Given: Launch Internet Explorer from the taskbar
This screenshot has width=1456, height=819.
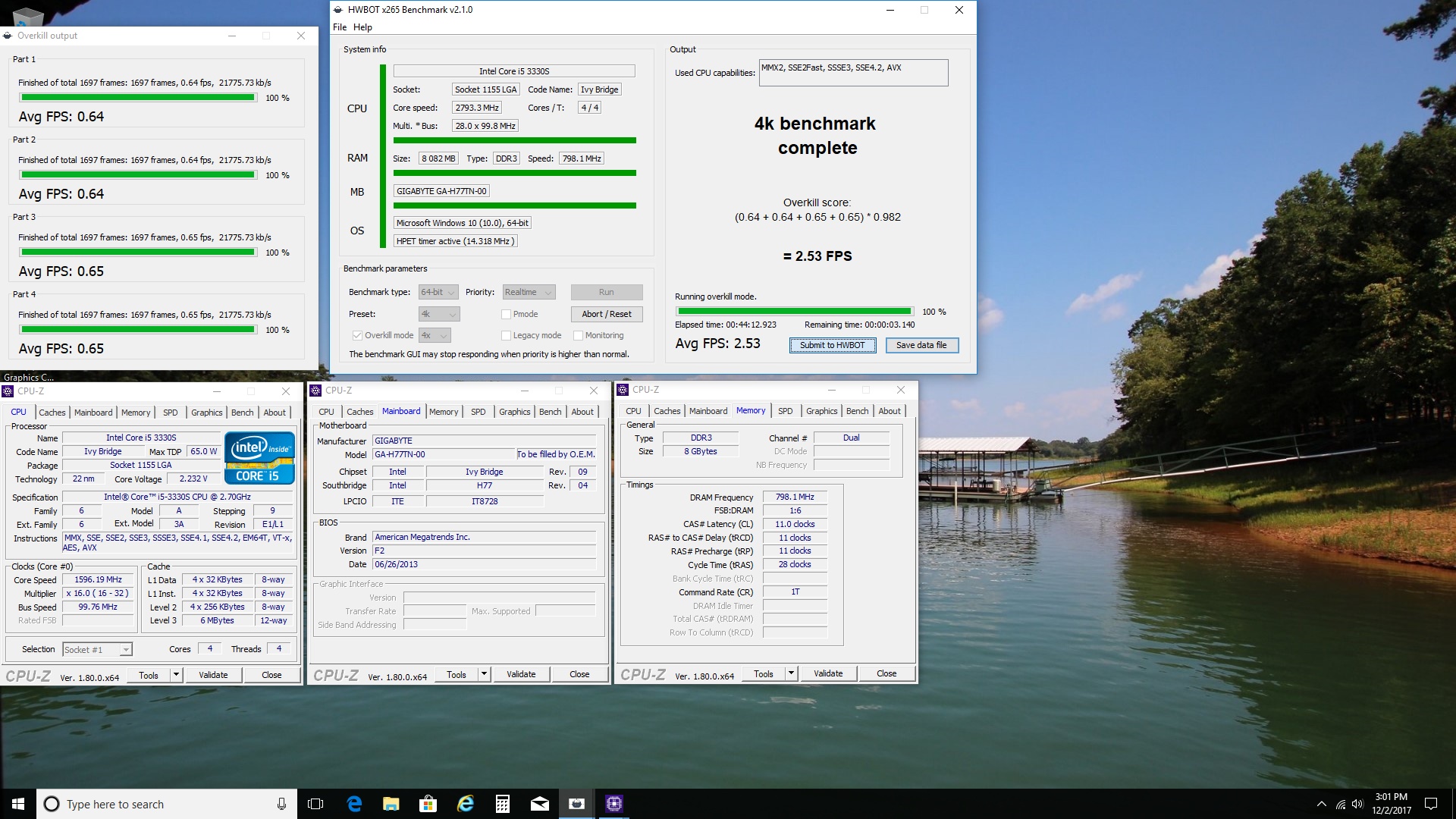Looking at the screenshot, I should (465, 804).
